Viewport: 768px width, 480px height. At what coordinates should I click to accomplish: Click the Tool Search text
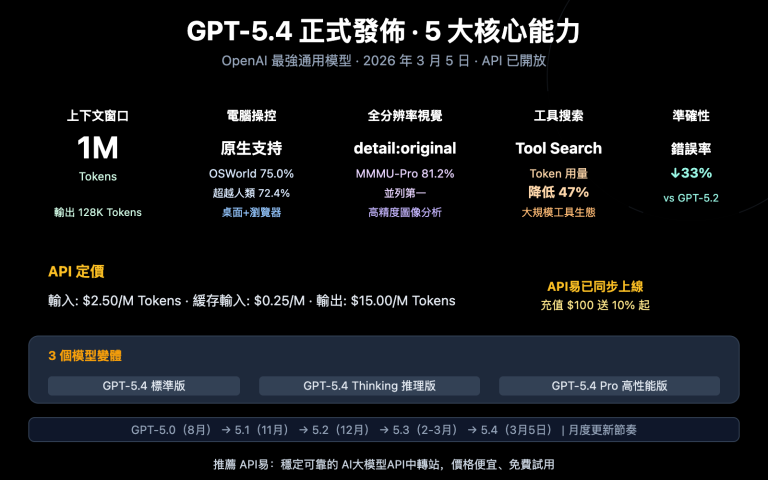(558, 148)
